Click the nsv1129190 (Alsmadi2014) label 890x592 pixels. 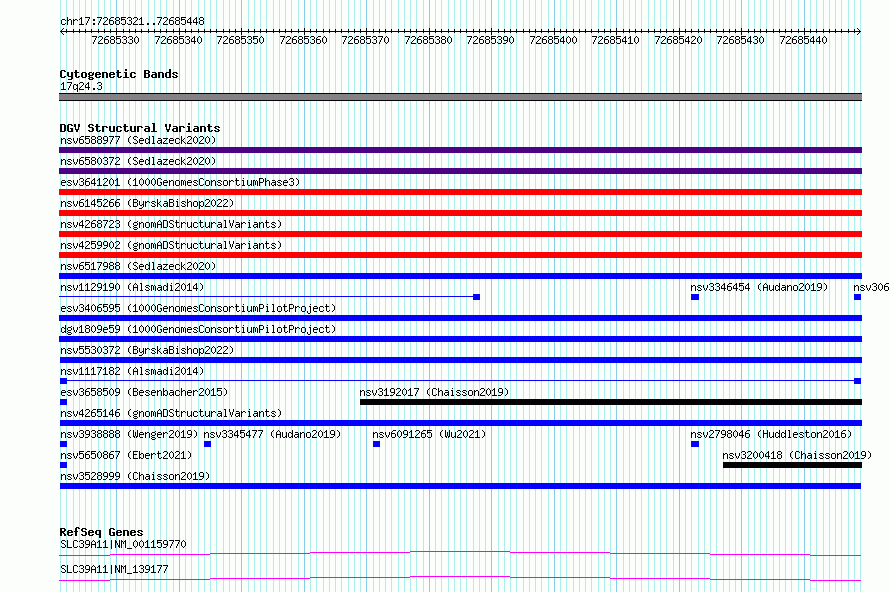click(x=132, y=287)
